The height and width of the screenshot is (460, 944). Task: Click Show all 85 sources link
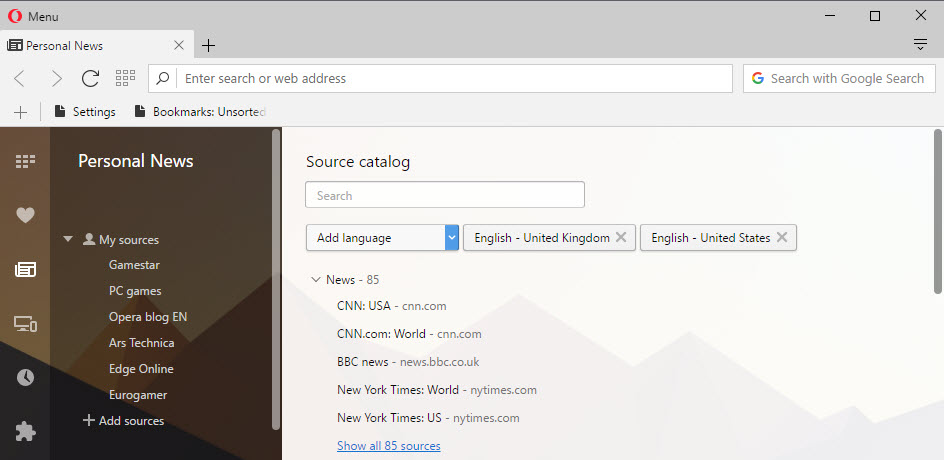389,446
